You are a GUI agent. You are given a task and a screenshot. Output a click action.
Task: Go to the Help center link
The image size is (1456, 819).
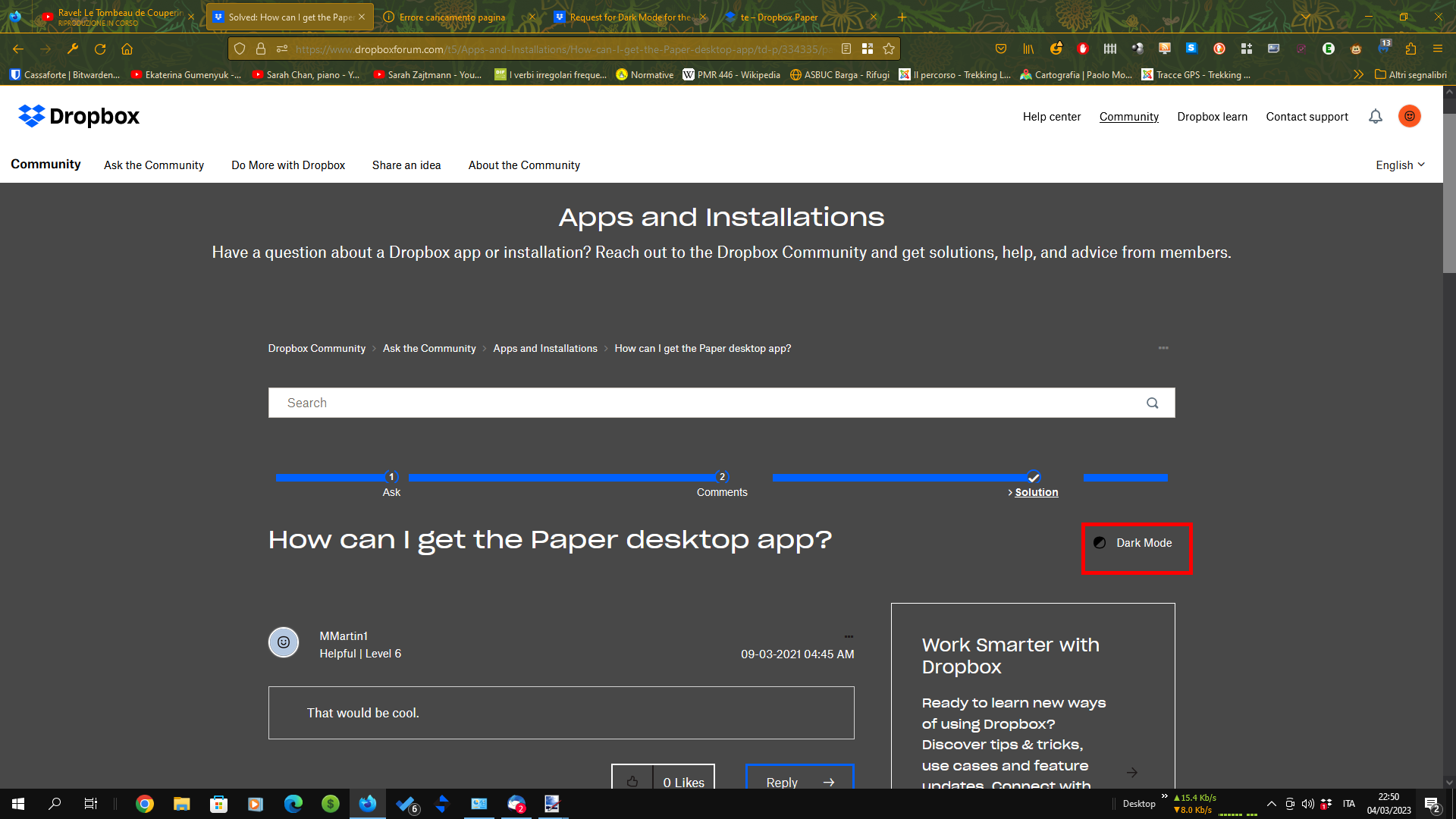(1052, 117)
